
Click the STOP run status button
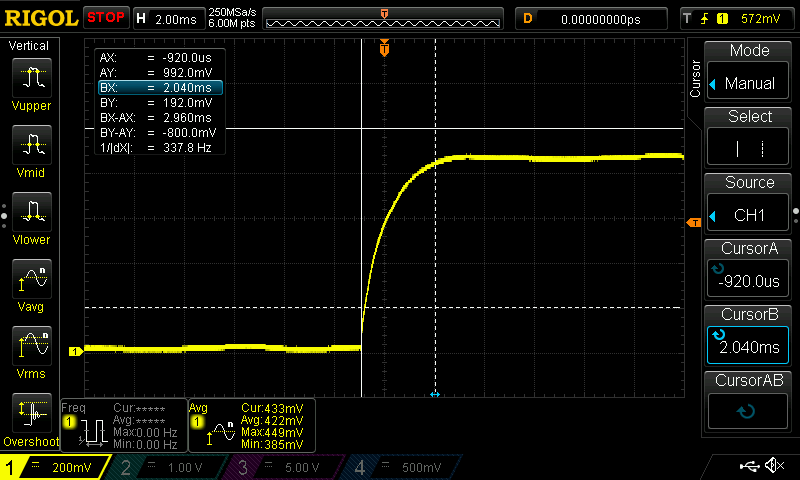[x=106, y=17]
